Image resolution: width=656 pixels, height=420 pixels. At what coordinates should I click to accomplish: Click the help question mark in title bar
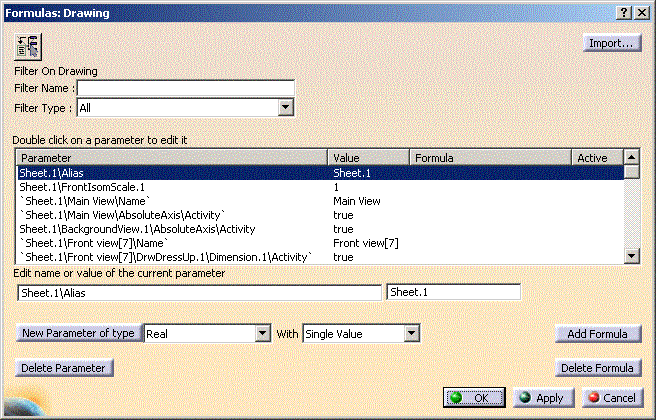point(625,12)
